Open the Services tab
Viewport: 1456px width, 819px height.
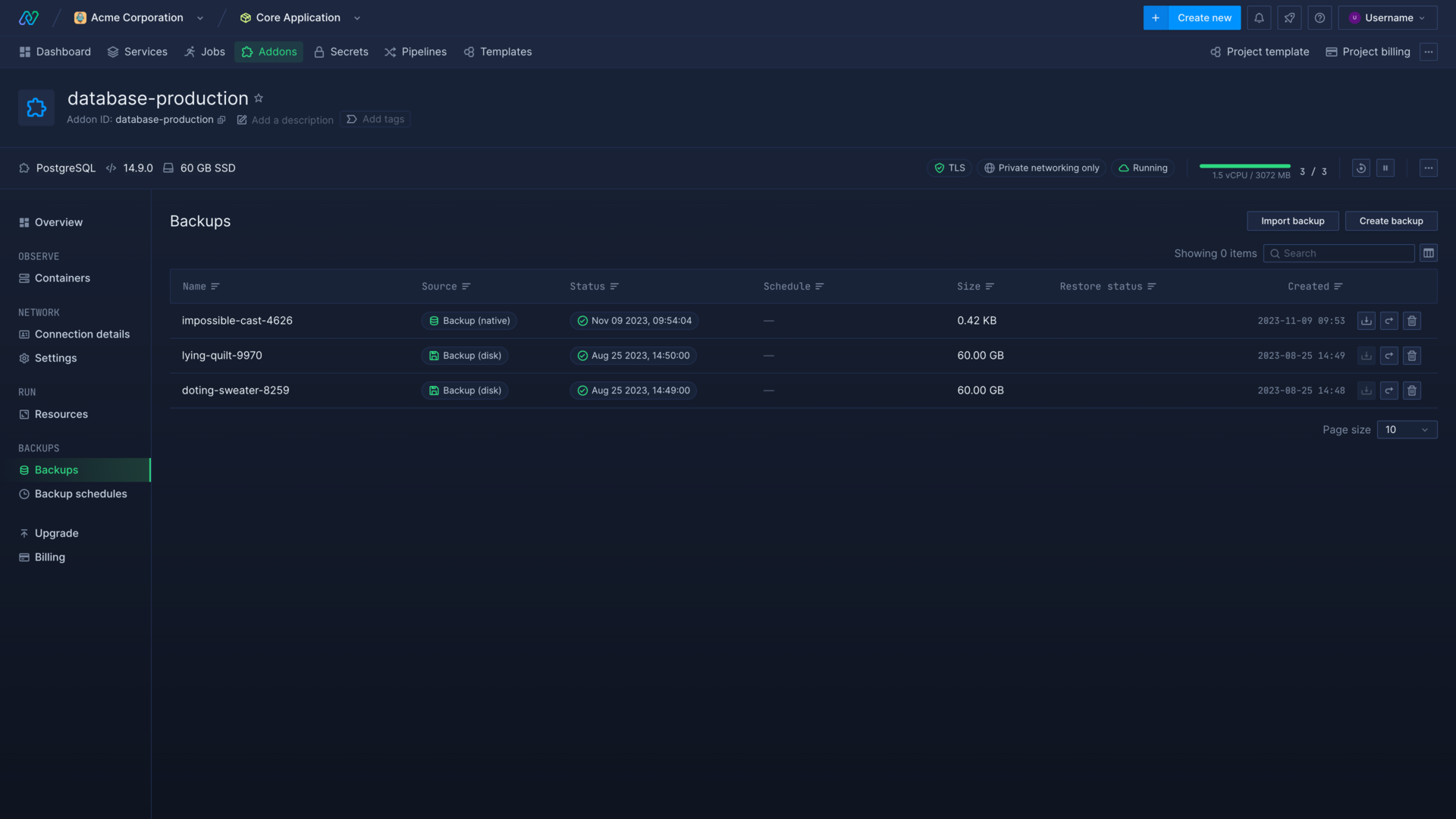coord(137,52)
